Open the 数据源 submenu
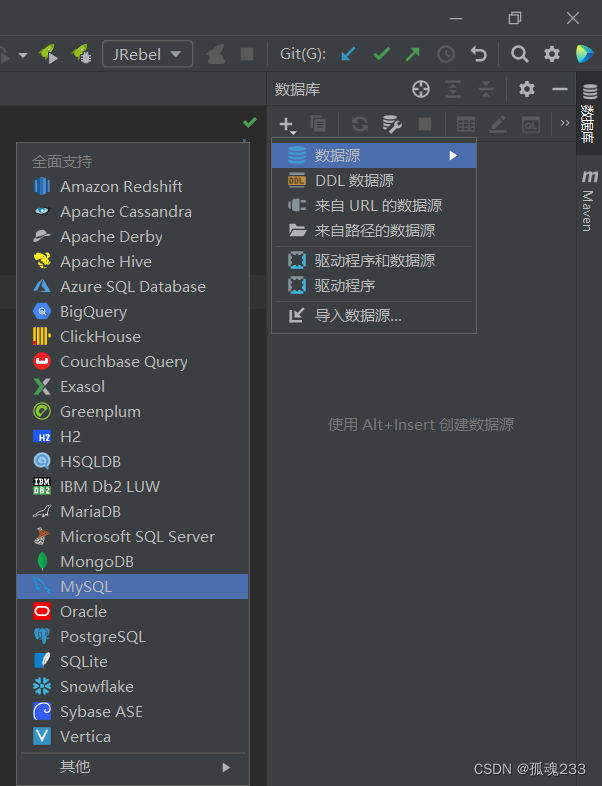 point(374,155)
